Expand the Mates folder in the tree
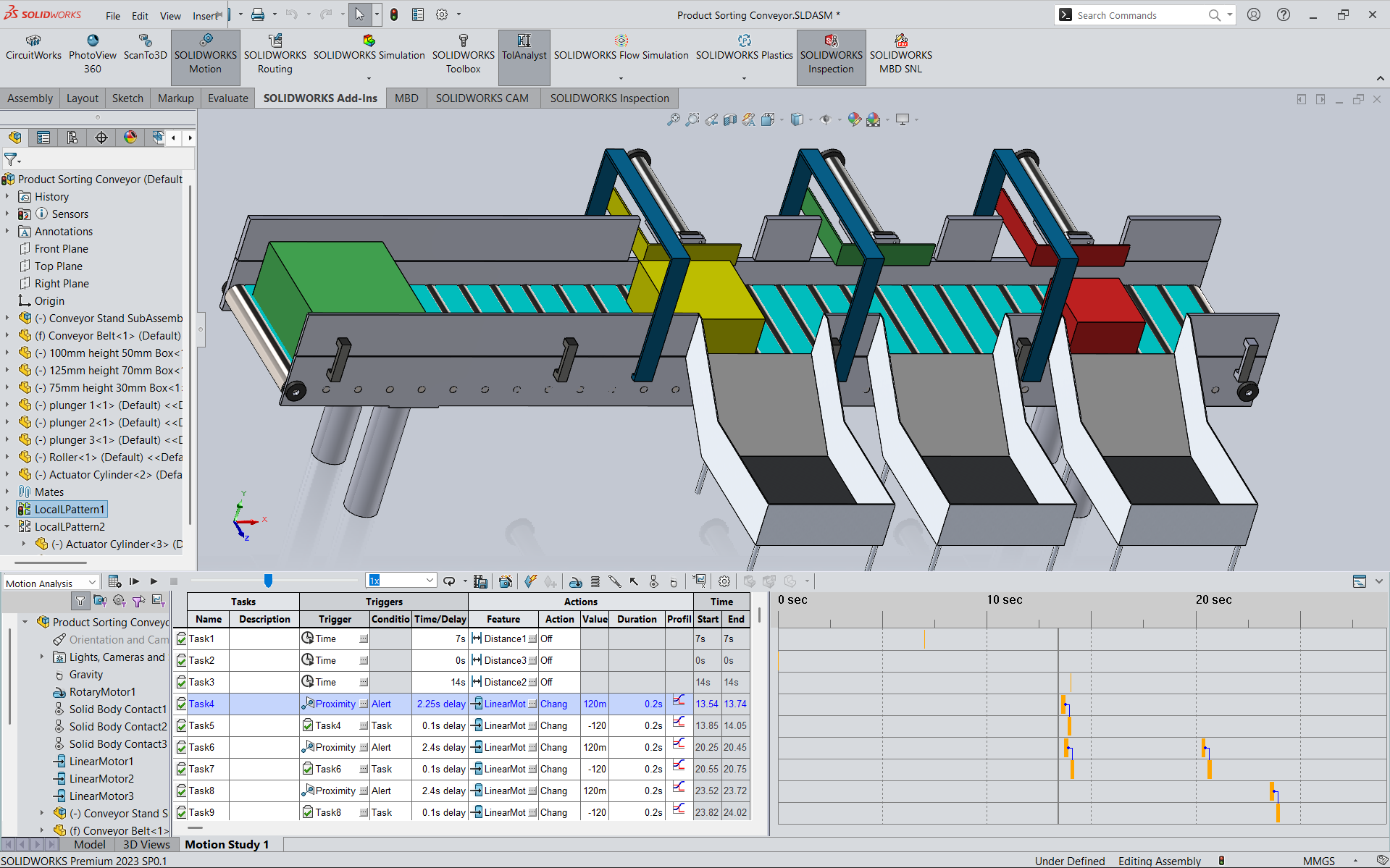 click(x=7, y=492)
